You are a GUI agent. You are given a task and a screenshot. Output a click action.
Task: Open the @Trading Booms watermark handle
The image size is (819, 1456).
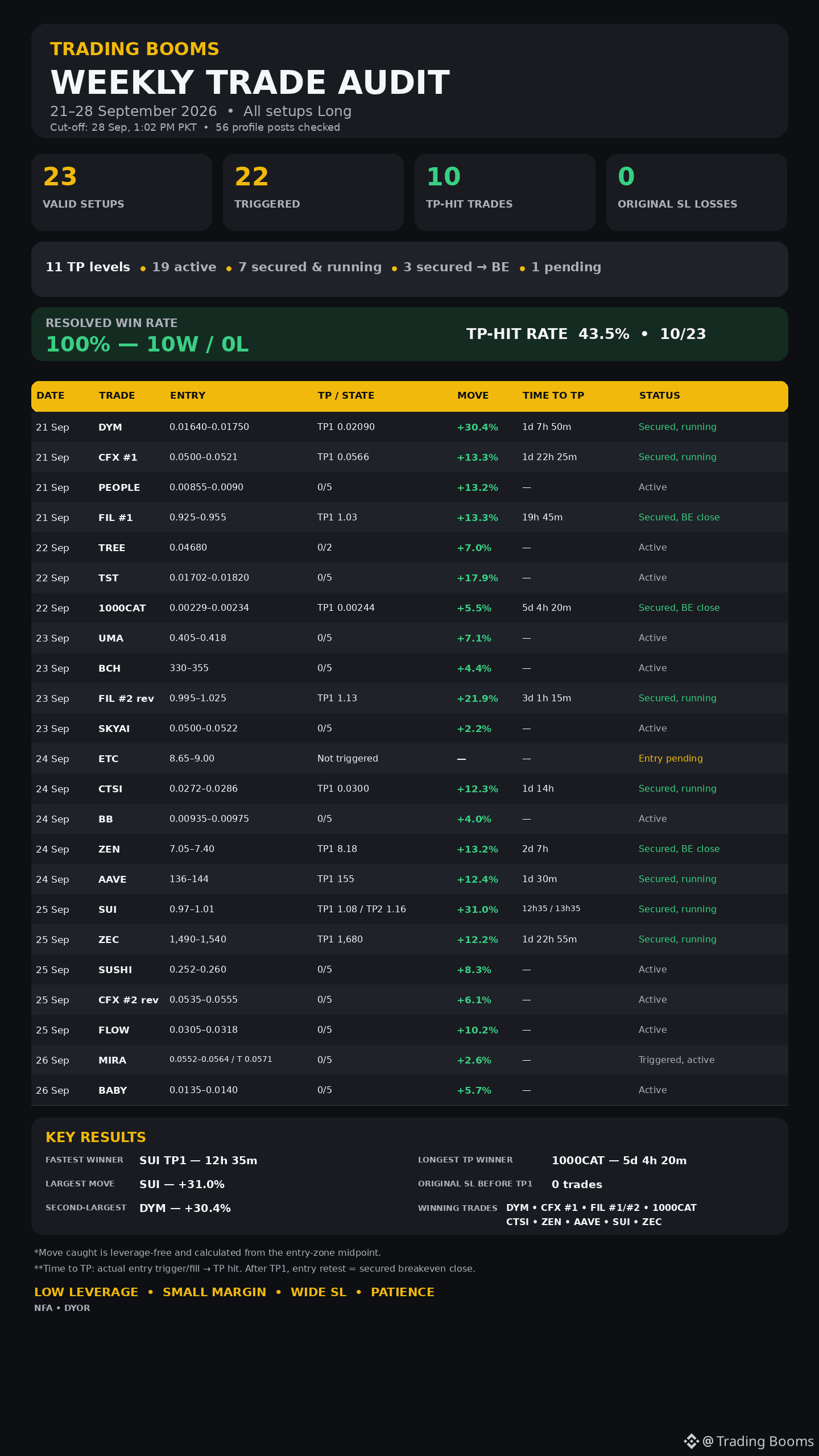pyautogui.click(x=758, y=1441)
